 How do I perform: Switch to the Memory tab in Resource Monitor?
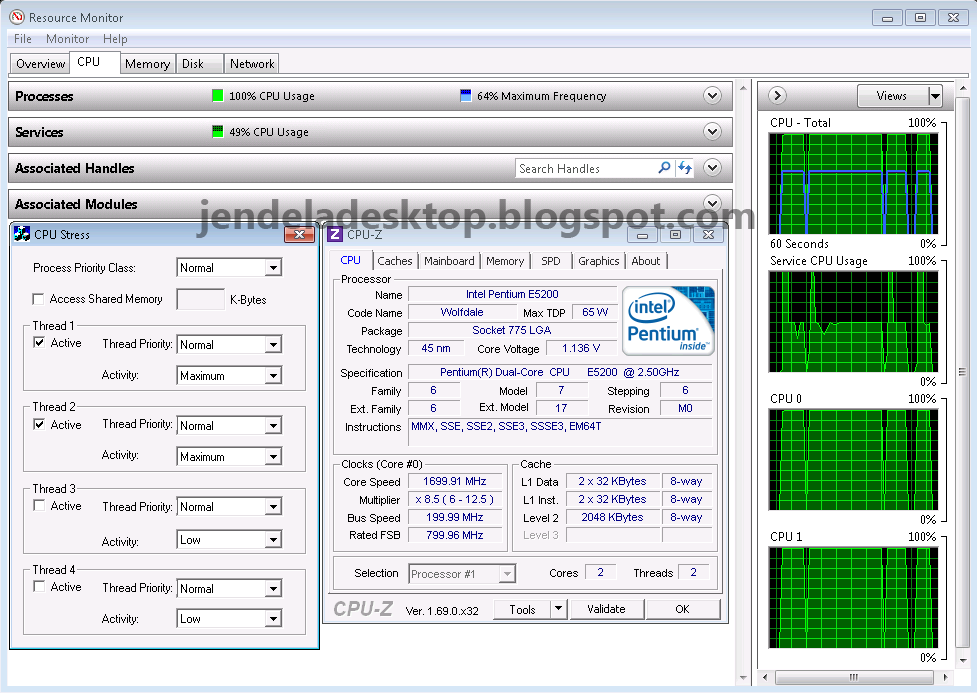click(147, 62)
